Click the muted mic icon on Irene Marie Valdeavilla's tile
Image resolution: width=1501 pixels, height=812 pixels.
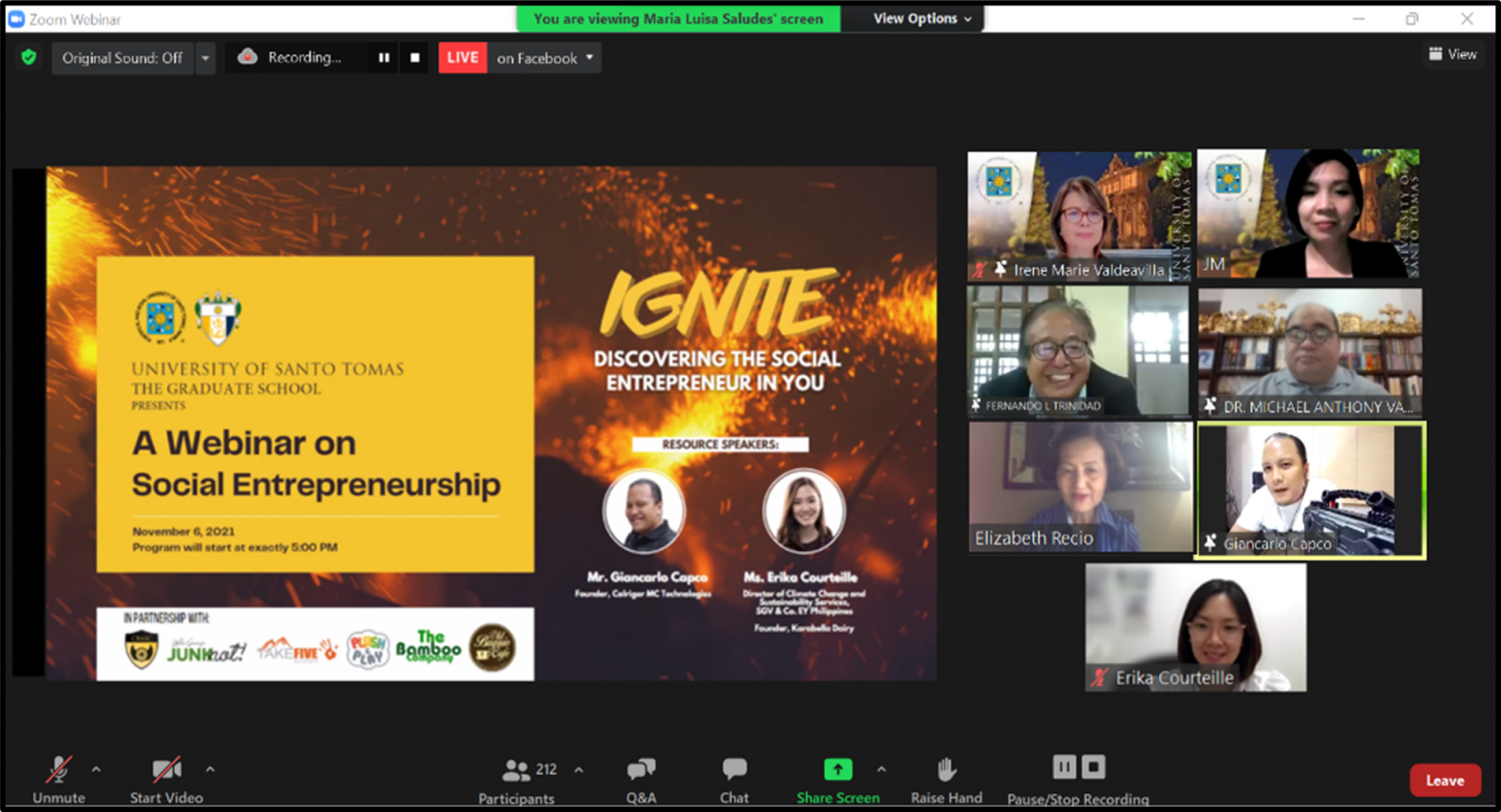[x=979, y=270]
